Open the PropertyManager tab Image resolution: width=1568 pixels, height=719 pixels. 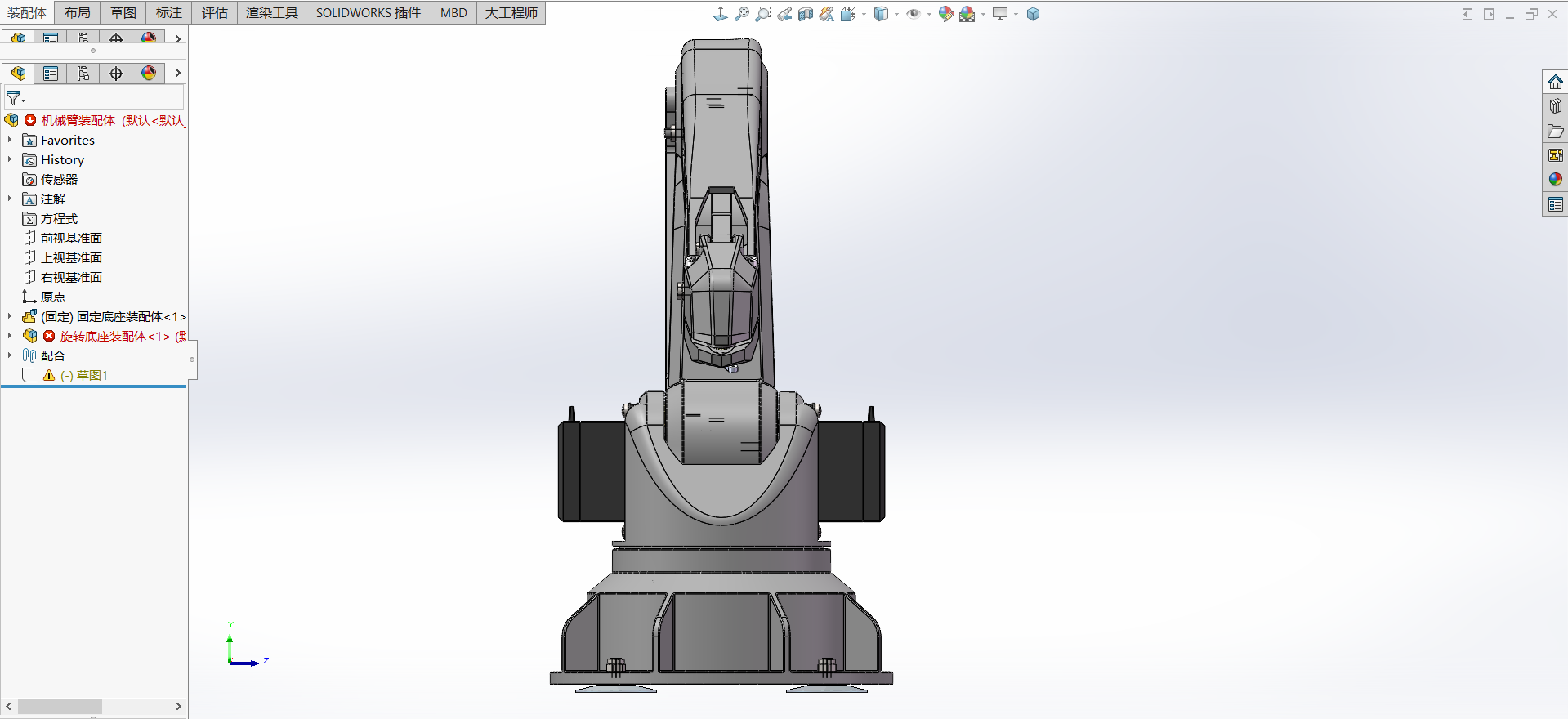click(51, 74)
